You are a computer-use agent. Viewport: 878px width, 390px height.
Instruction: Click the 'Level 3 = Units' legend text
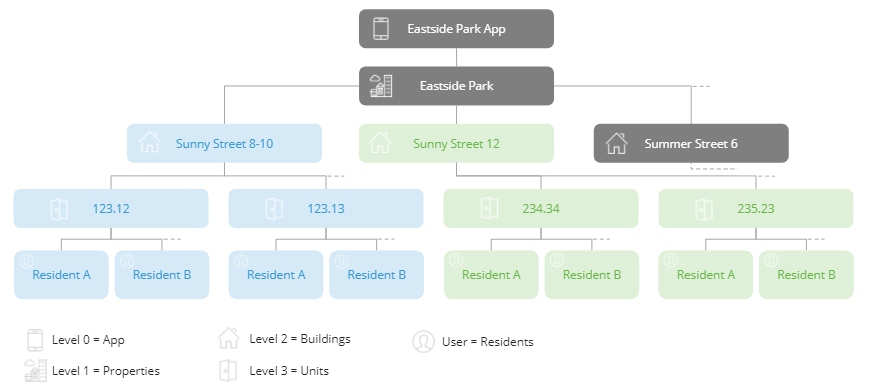coord(289,371)
